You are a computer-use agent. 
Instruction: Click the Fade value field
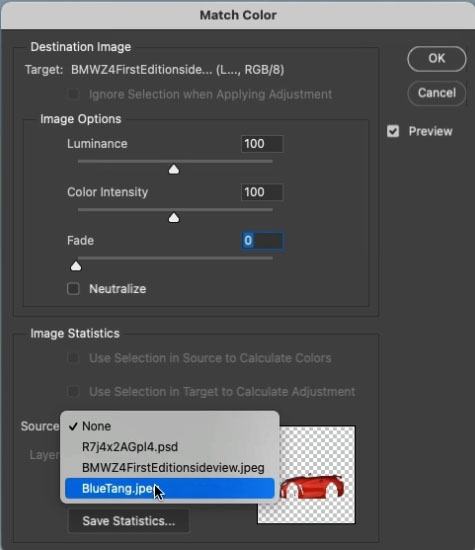point(262,241)
